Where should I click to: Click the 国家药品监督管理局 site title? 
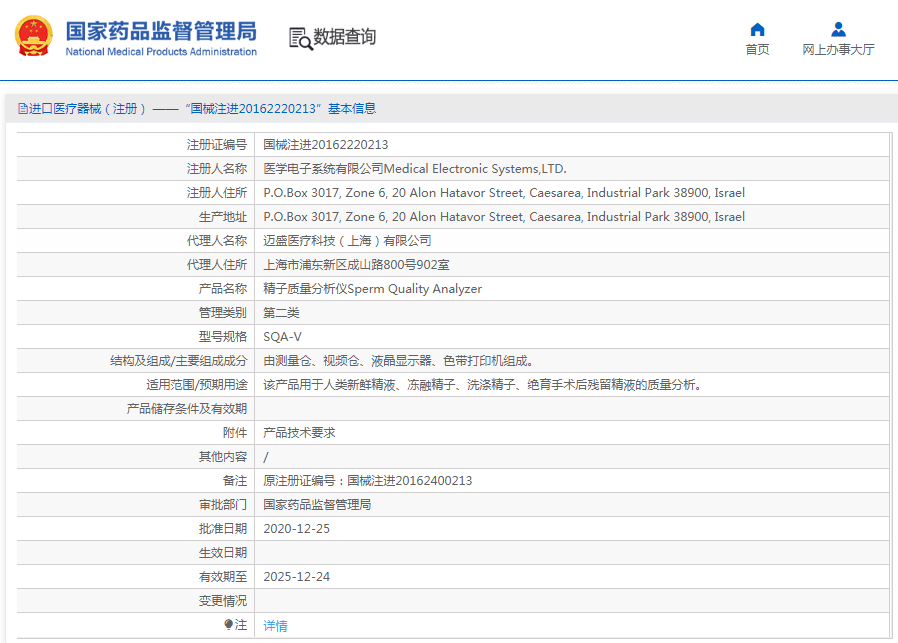click(x=160, y=29)
